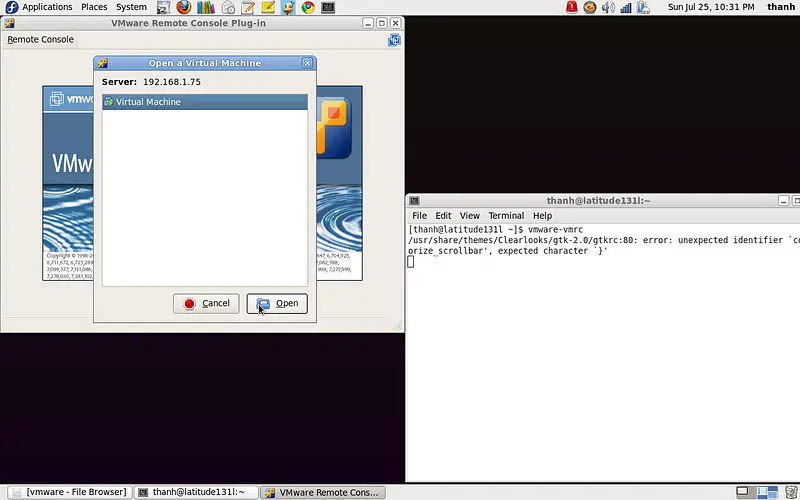800x500 pixels.
Task: Click the Fedora logo icon
Action: pos(11,7)
